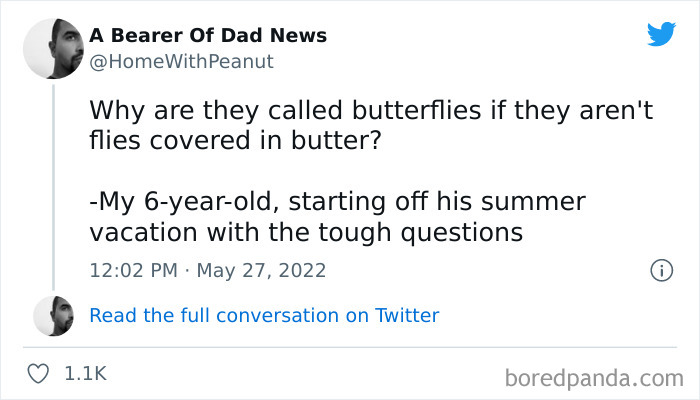
Task: Open the tweet info icon
Action: coord(660,270)
